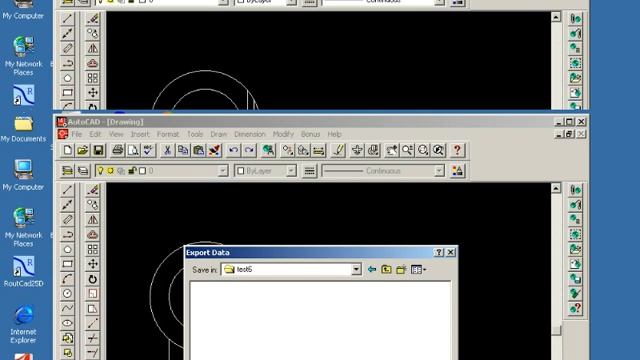Open Dimension menu in lower AutoCAD window

[250, 134]
